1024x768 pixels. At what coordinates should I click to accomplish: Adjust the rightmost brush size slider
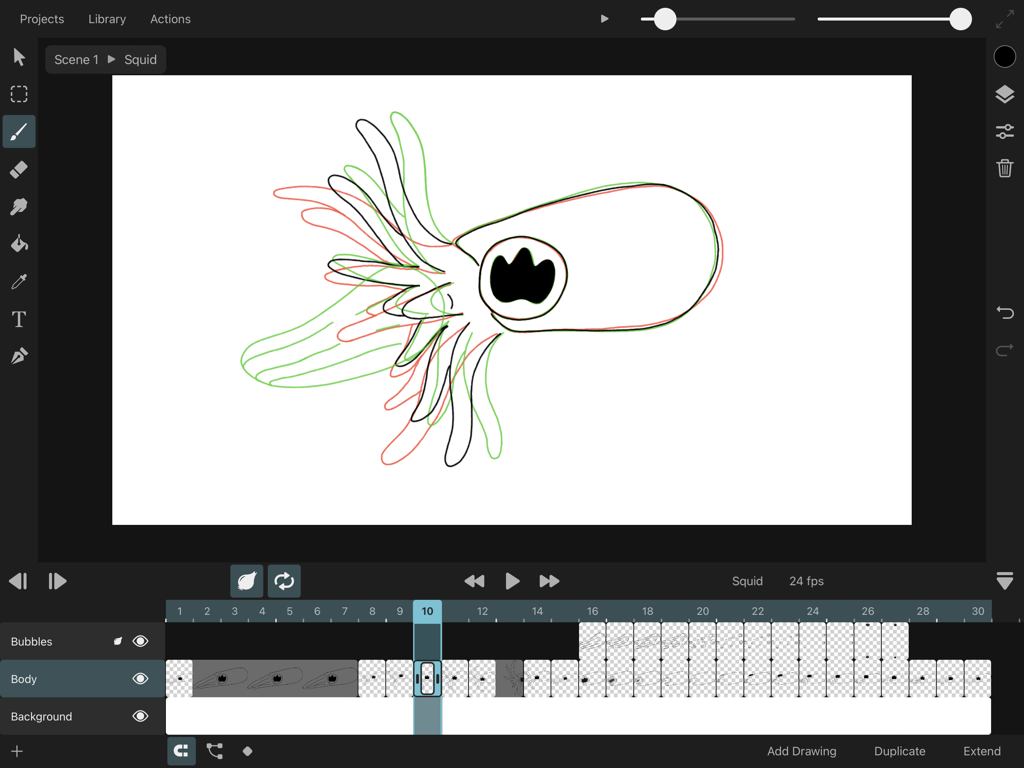[x=959, y=19]
